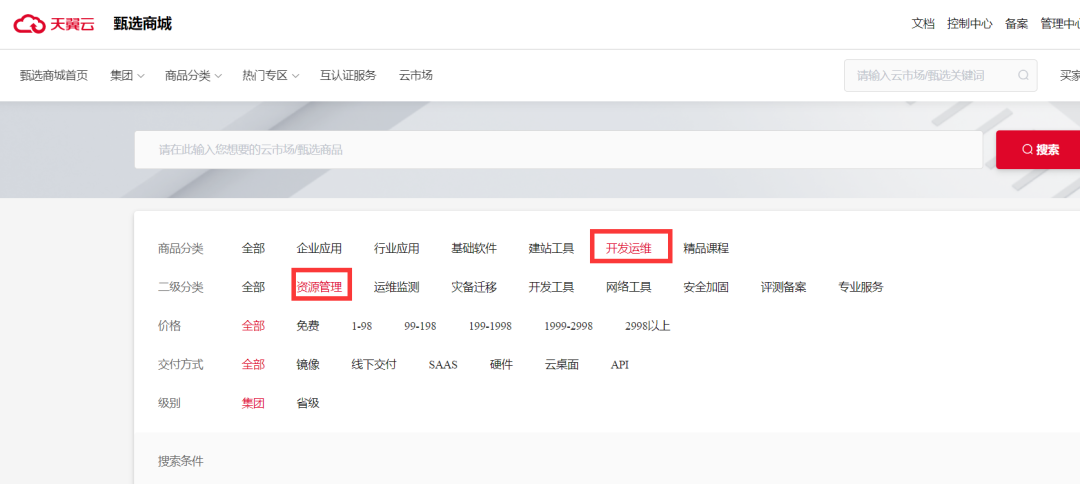
Task: Select the 评测备案 subcategory
Action: 783,287
